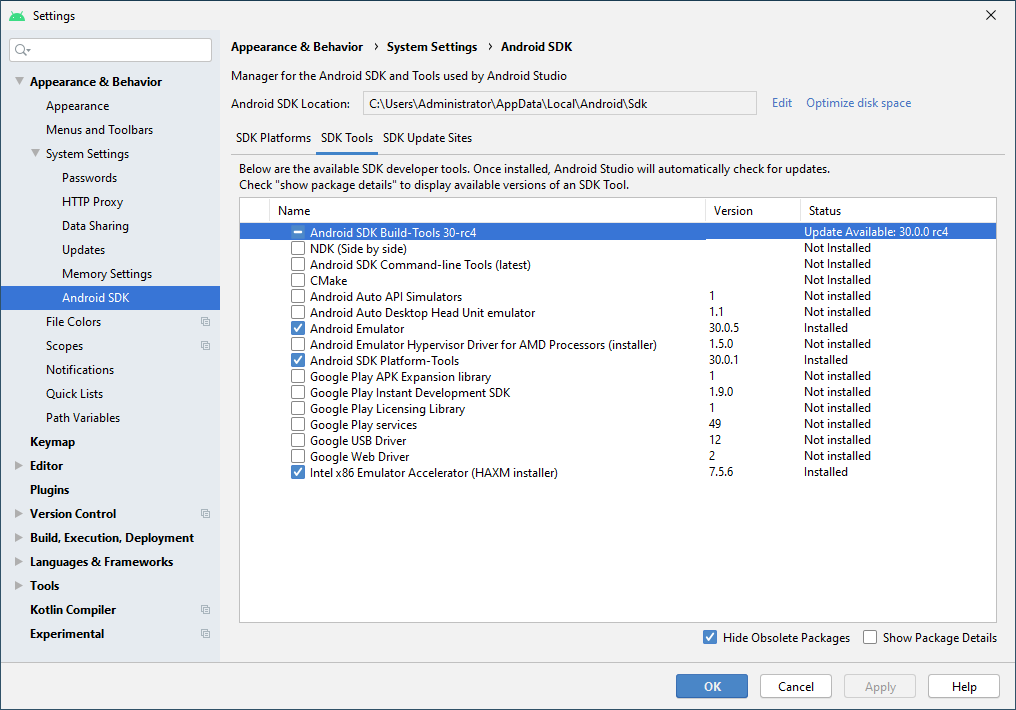Switch to the SDK Platforms tab
This screenshot has width=1016, height=710.
[x=273, y=138]
